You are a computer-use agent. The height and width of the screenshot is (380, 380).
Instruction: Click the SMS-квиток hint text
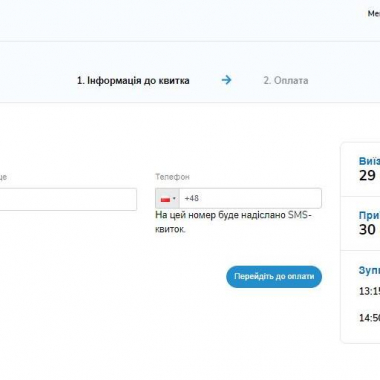(233, 222)
